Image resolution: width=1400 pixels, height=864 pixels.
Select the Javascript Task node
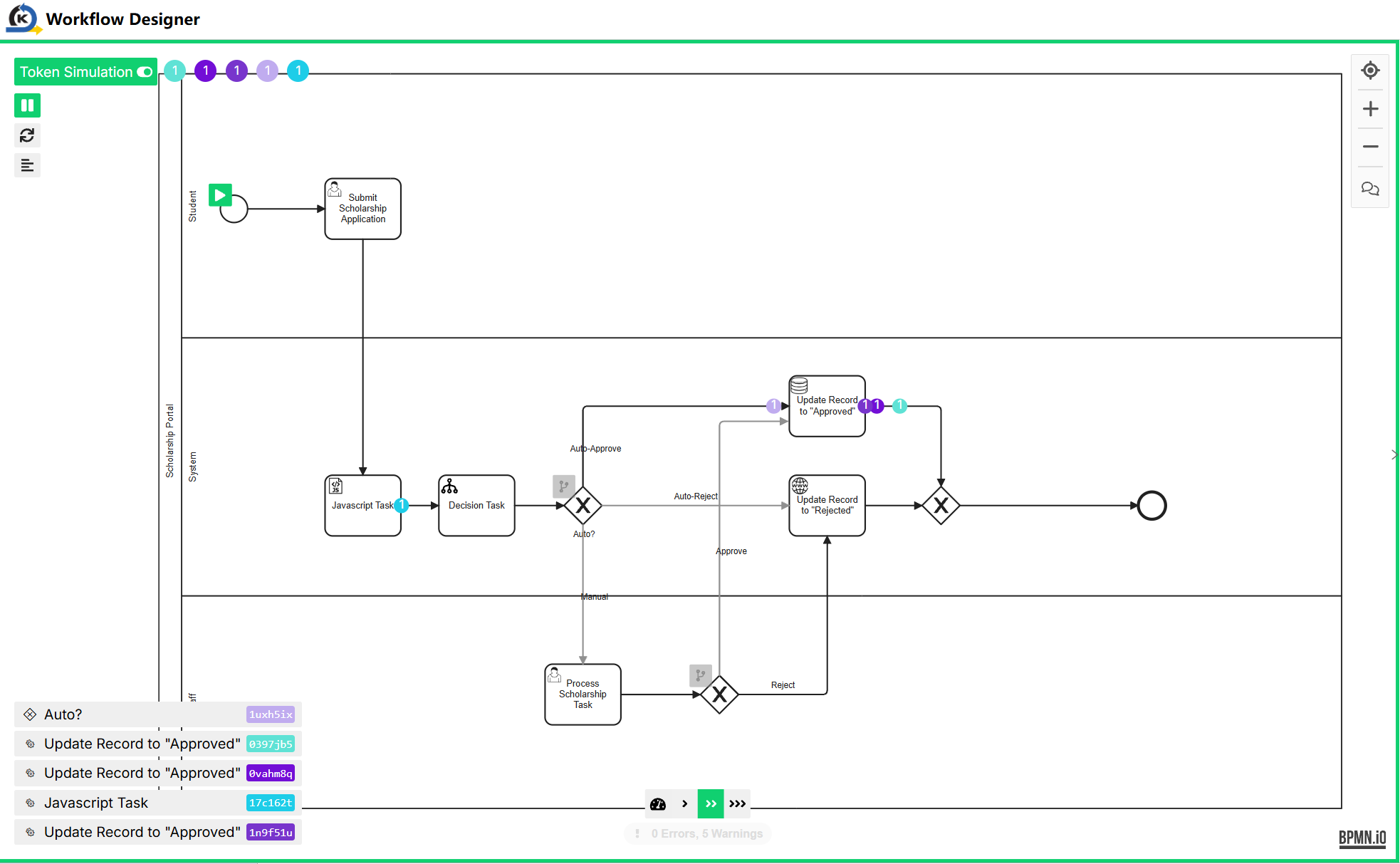363,505
